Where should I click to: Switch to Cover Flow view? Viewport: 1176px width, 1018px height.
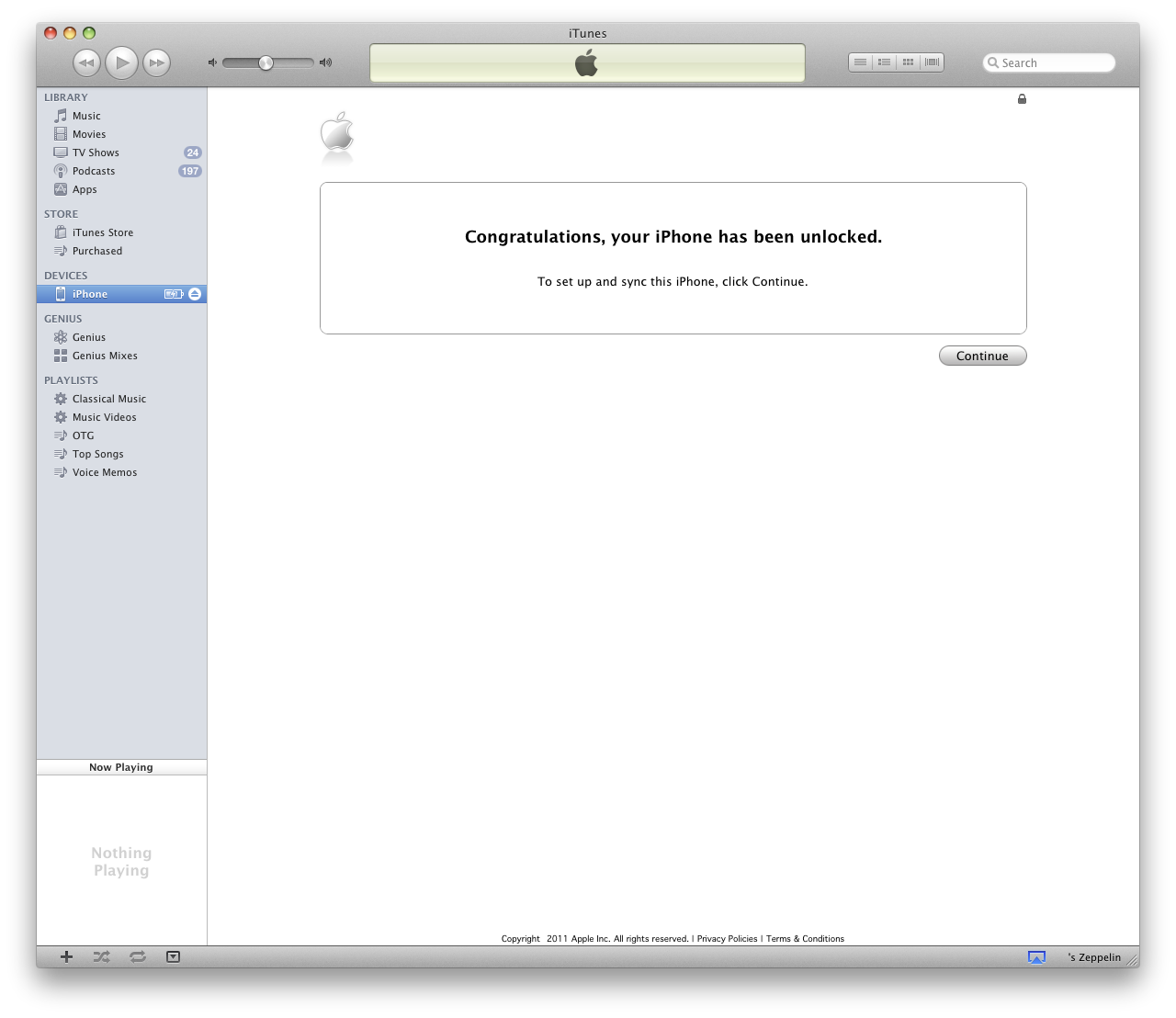click(932, 62)
